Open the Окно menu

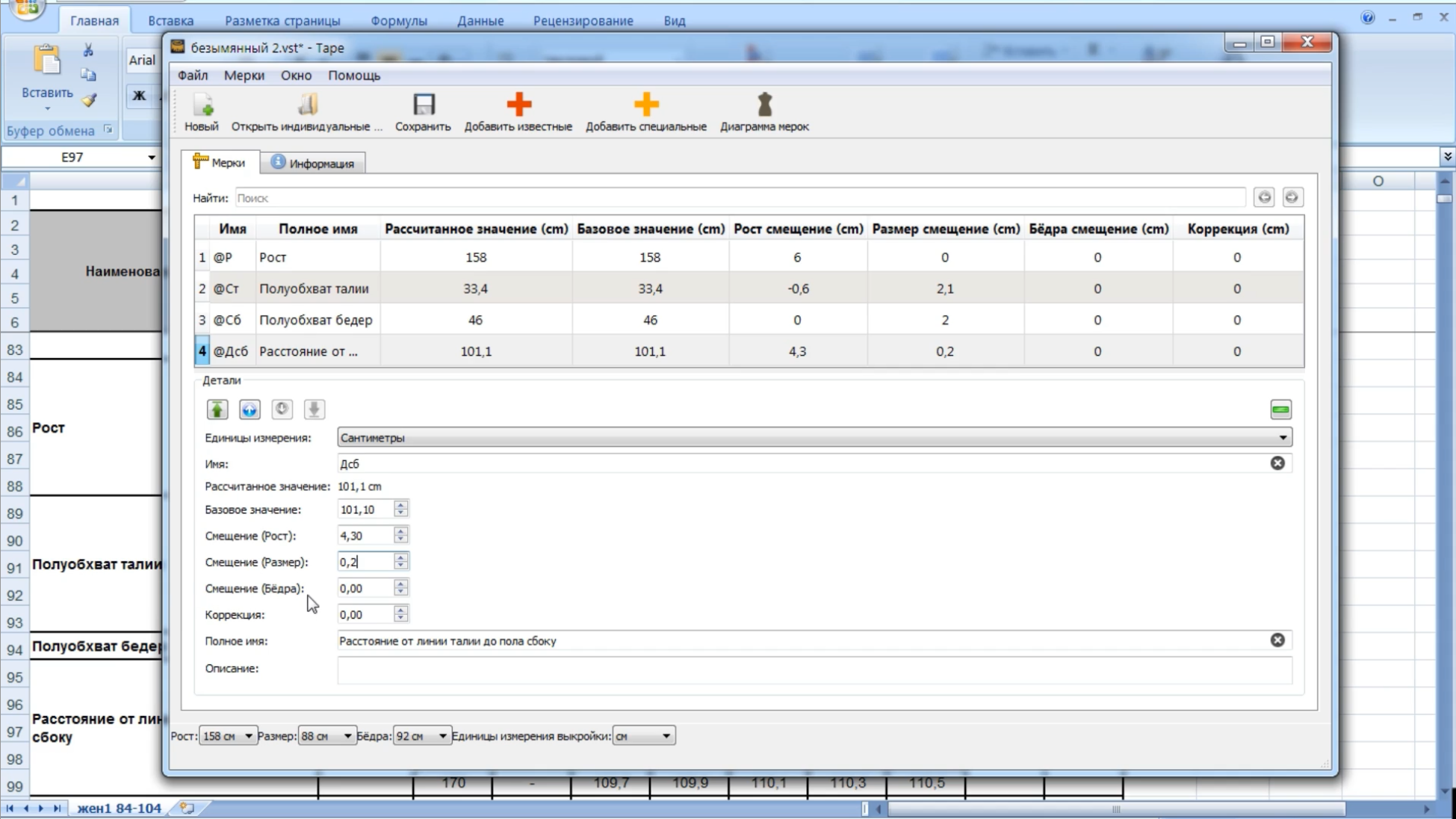[x=296, y=75]
